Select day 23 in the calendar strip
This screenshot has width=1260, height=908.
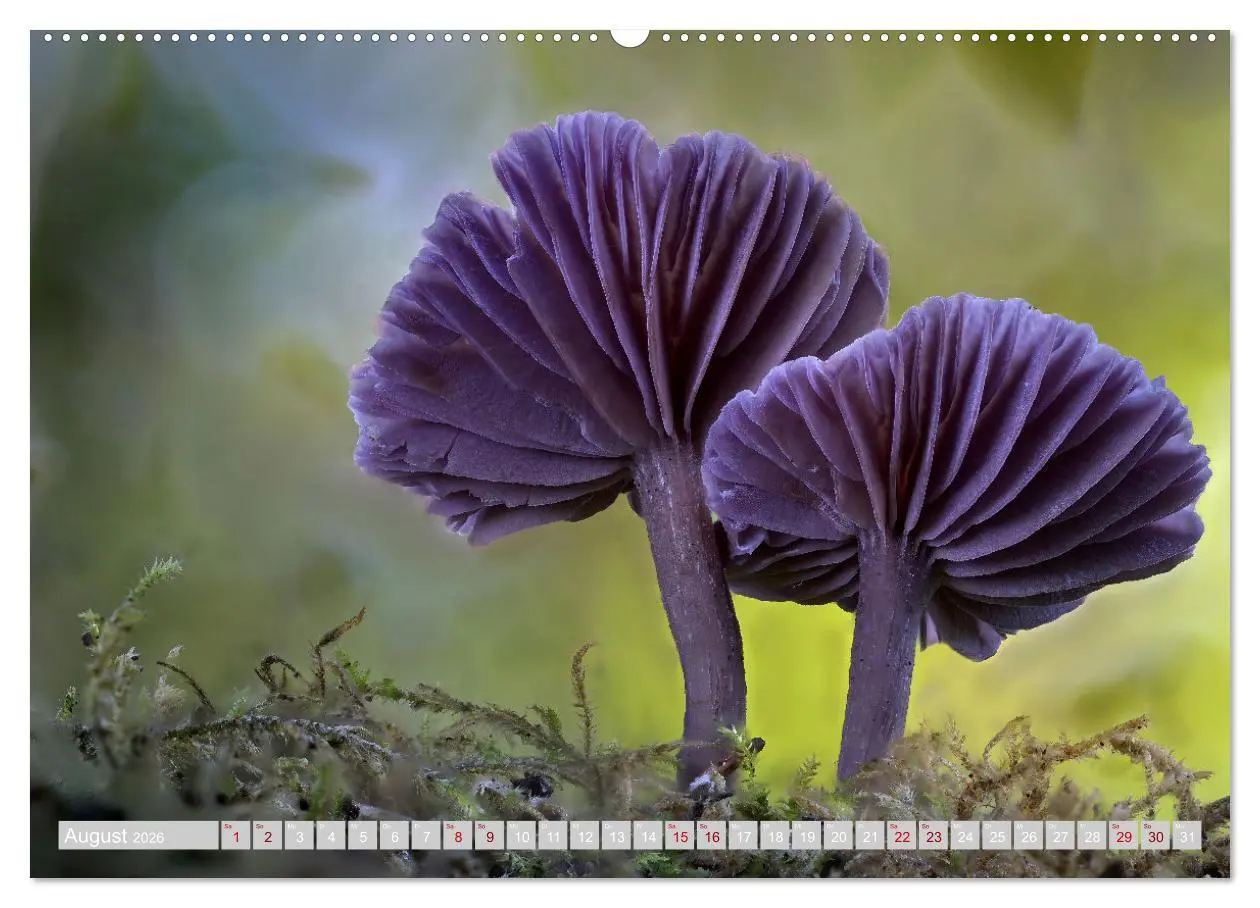[933, 836]
